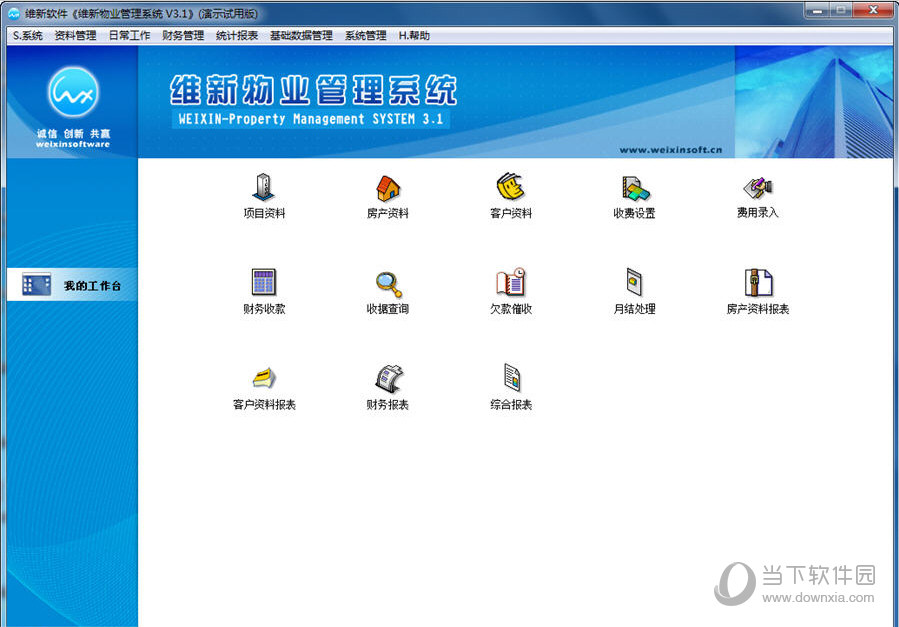899x627 pixels.
Task: Open the 财务管理 menu
Action: coord(183,36)
